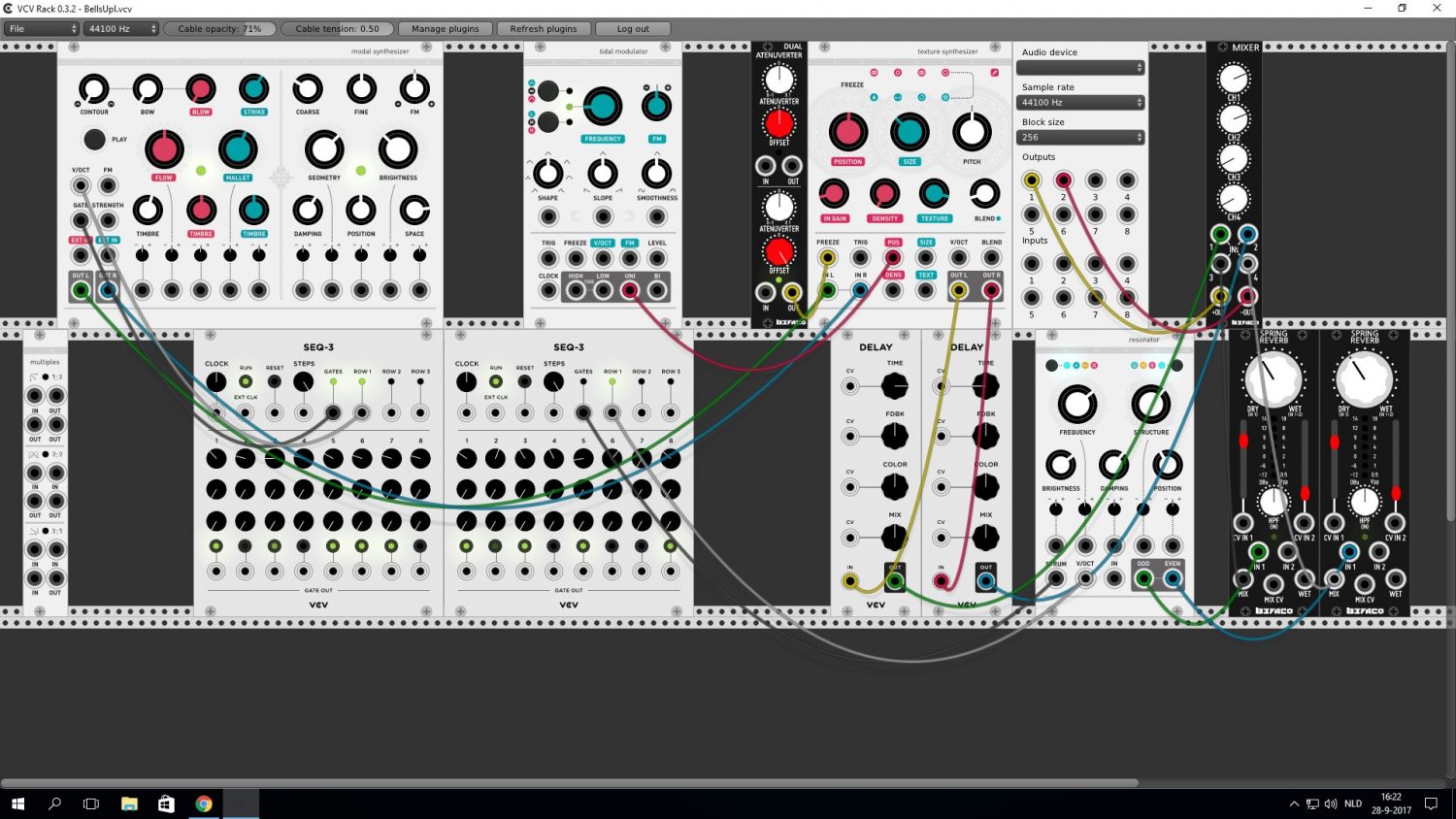The image size is (1456, 819).
Task: Click the Outputs 1 jack on audio module
Action: (1032, 180)
